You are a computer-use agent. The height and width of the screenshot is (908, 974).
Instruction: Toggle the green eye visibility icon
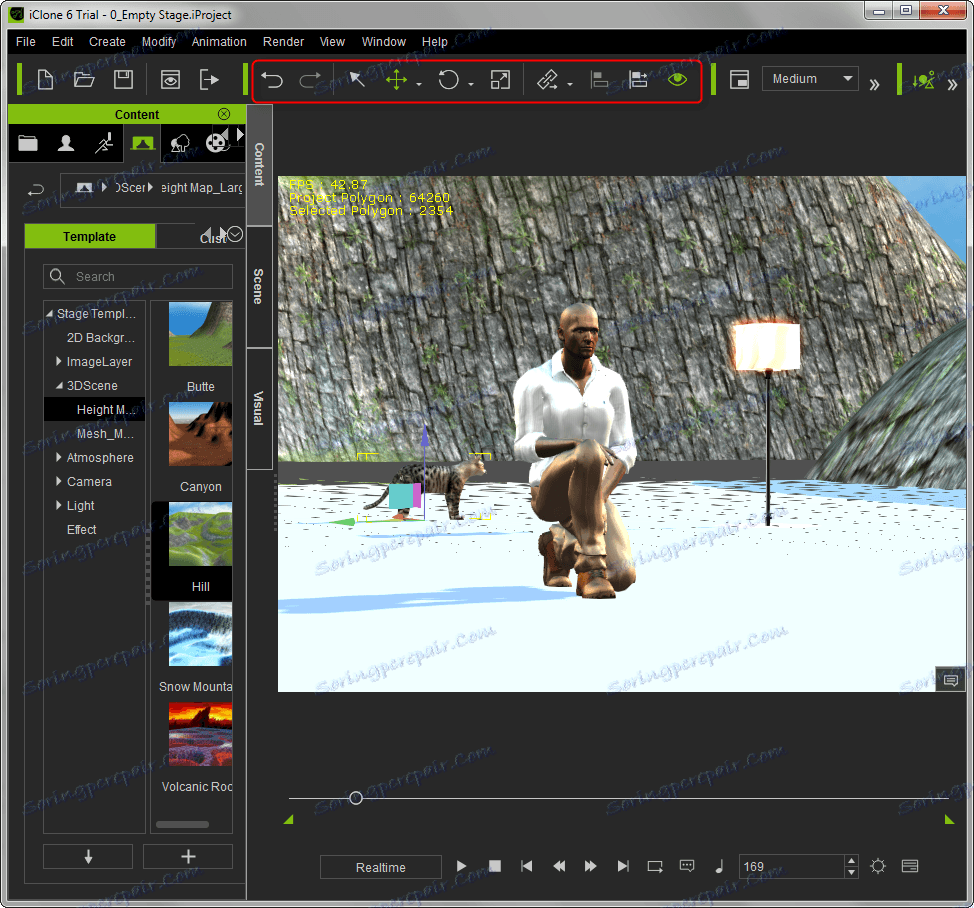(x=678, y=80)
